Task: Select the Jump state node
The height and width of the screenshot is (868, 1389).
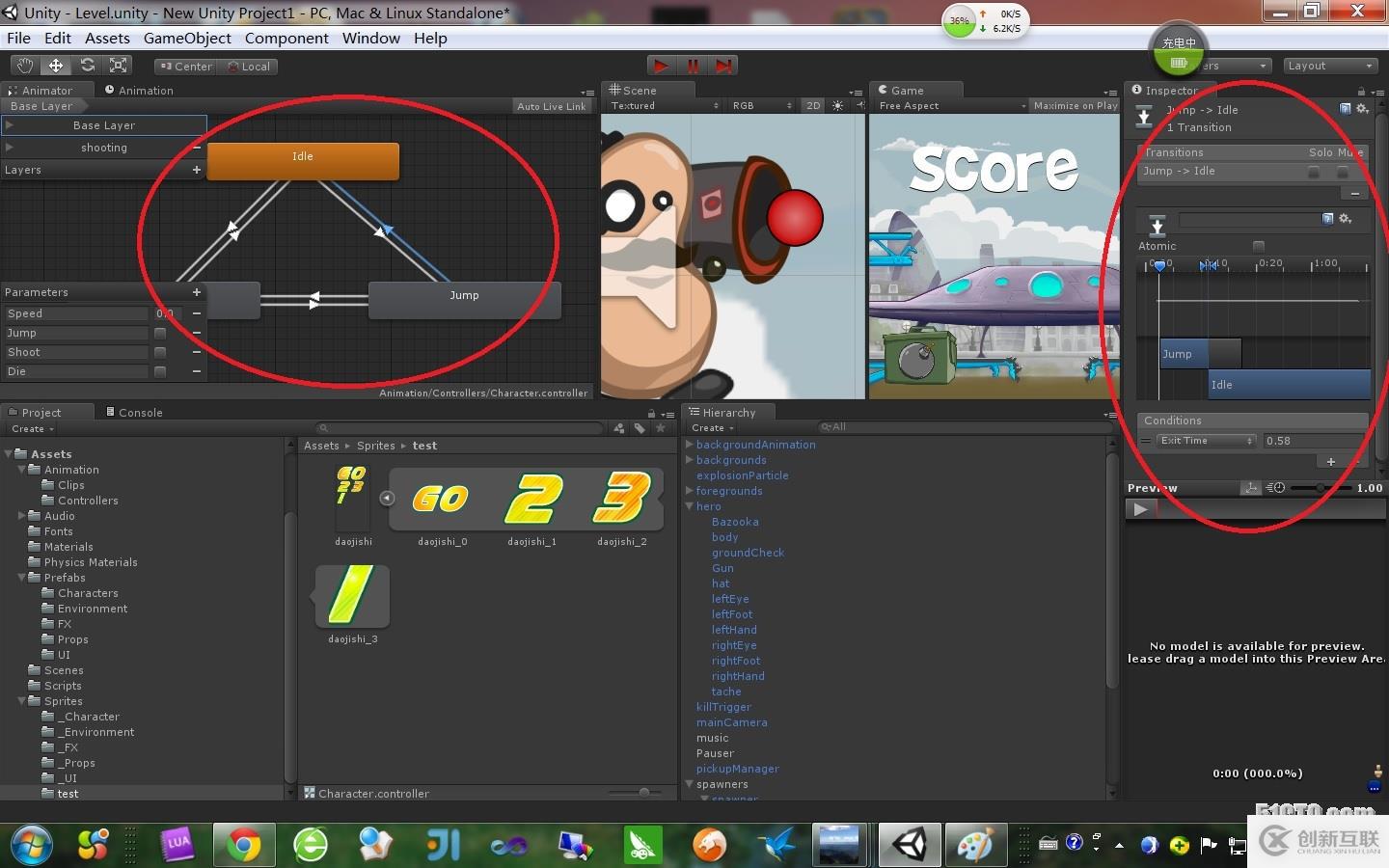Action: (465, 300)
